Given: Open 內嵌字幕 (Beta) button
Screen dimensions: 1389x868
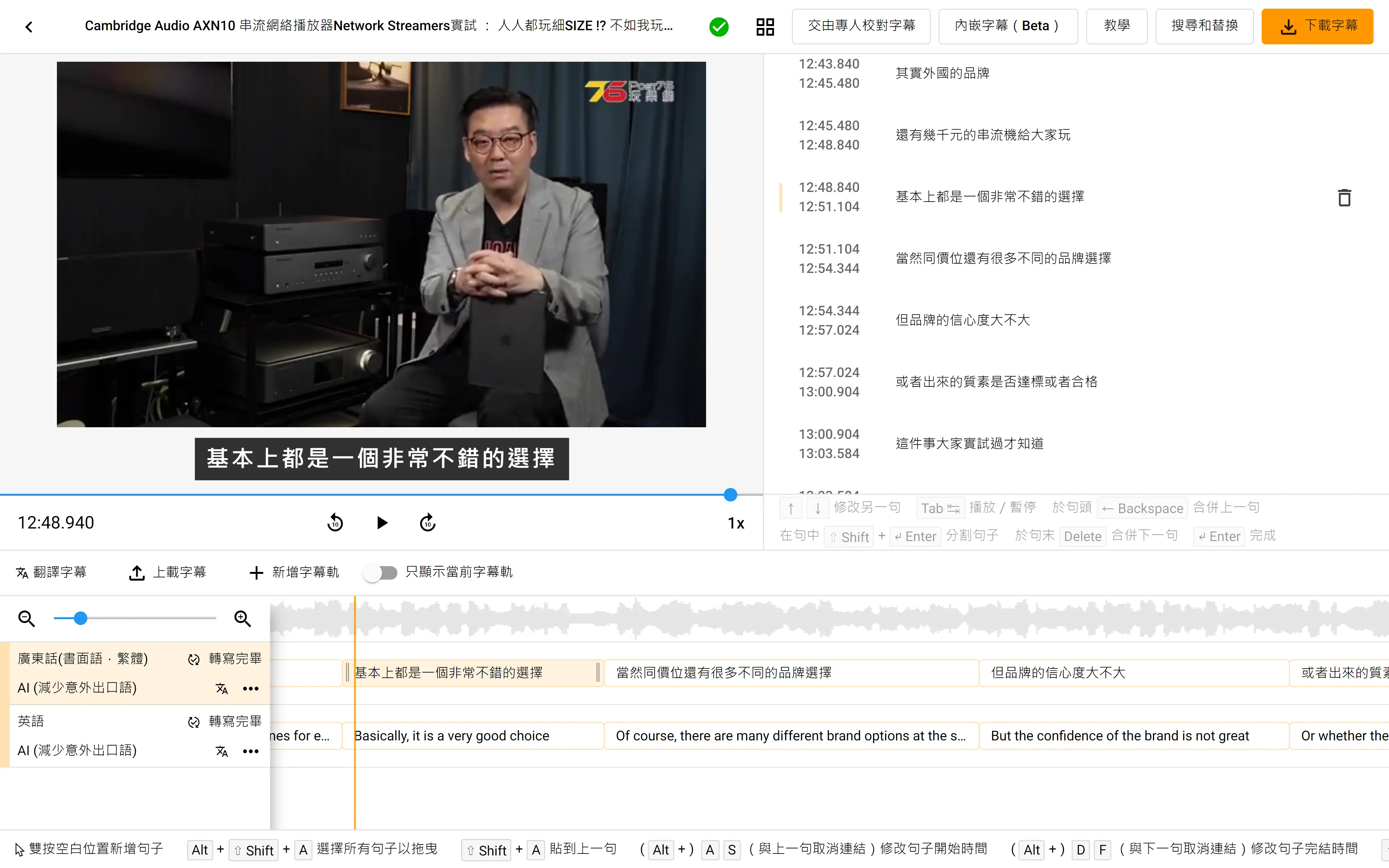Looking at the screenshot, I should 1008,26.
